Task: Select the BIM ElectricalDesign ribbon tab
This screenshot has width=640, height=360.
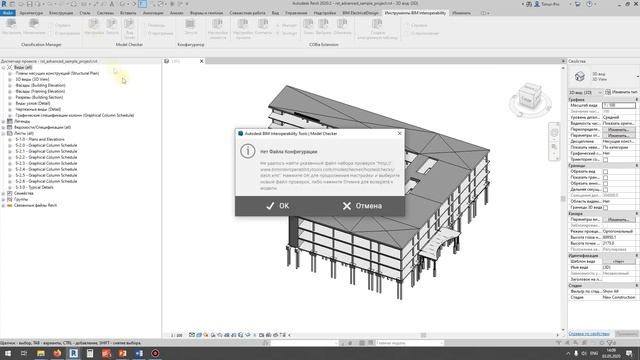Action: tap(360, 13)
